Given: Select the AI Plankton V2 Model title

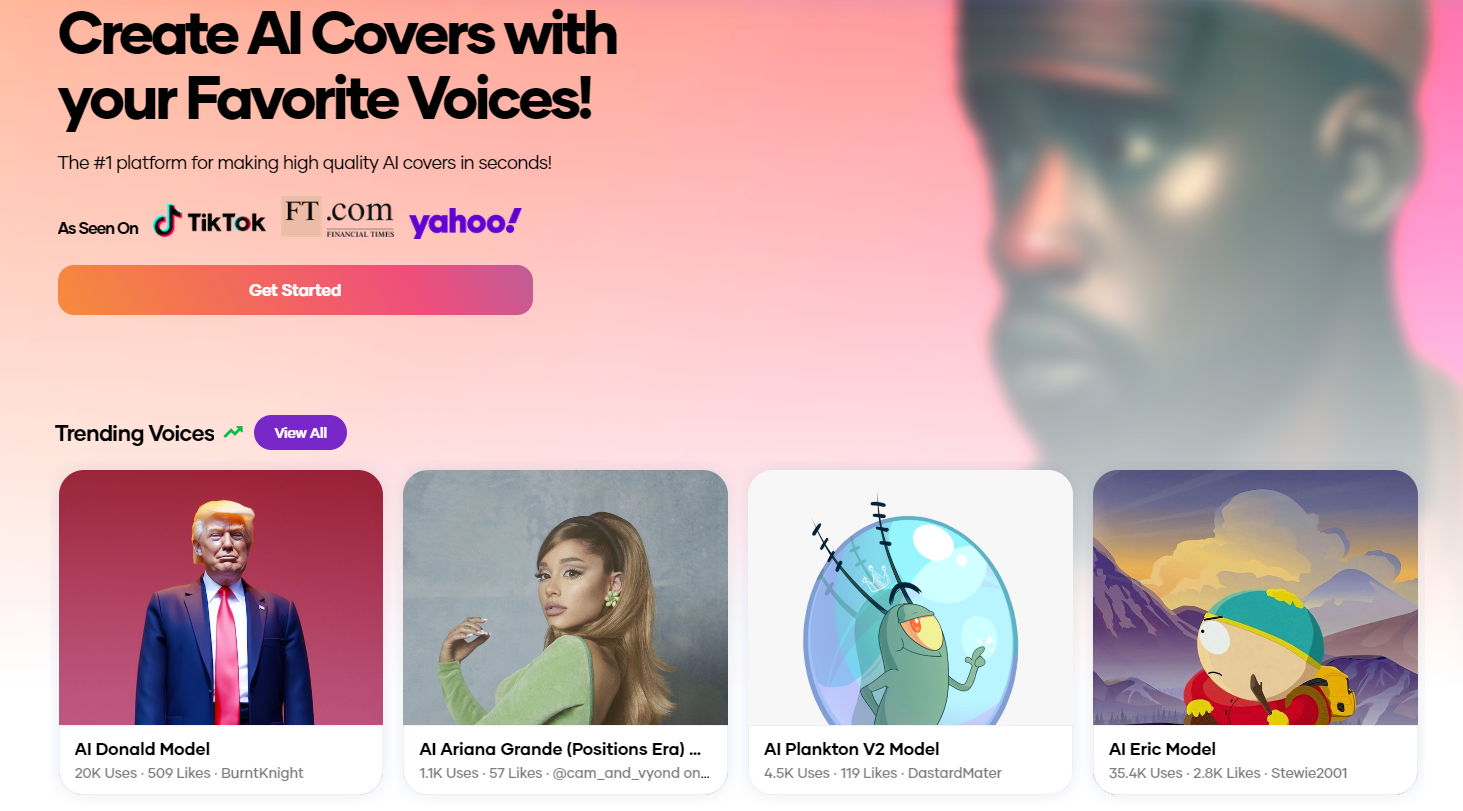Looking at the screenshot, I should pos(851,748).
